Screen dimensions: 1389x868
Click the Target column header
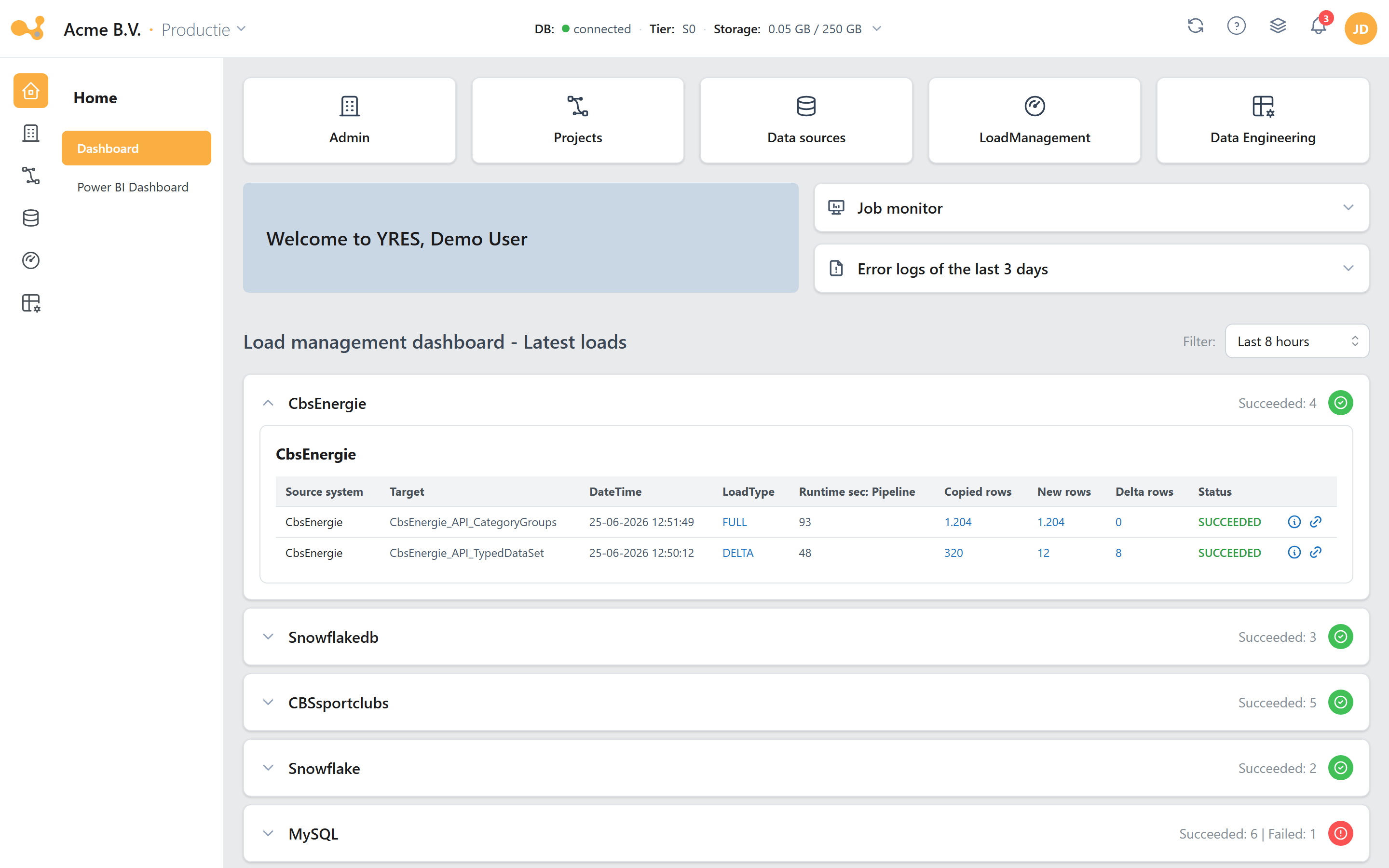(x=407, y=491)
